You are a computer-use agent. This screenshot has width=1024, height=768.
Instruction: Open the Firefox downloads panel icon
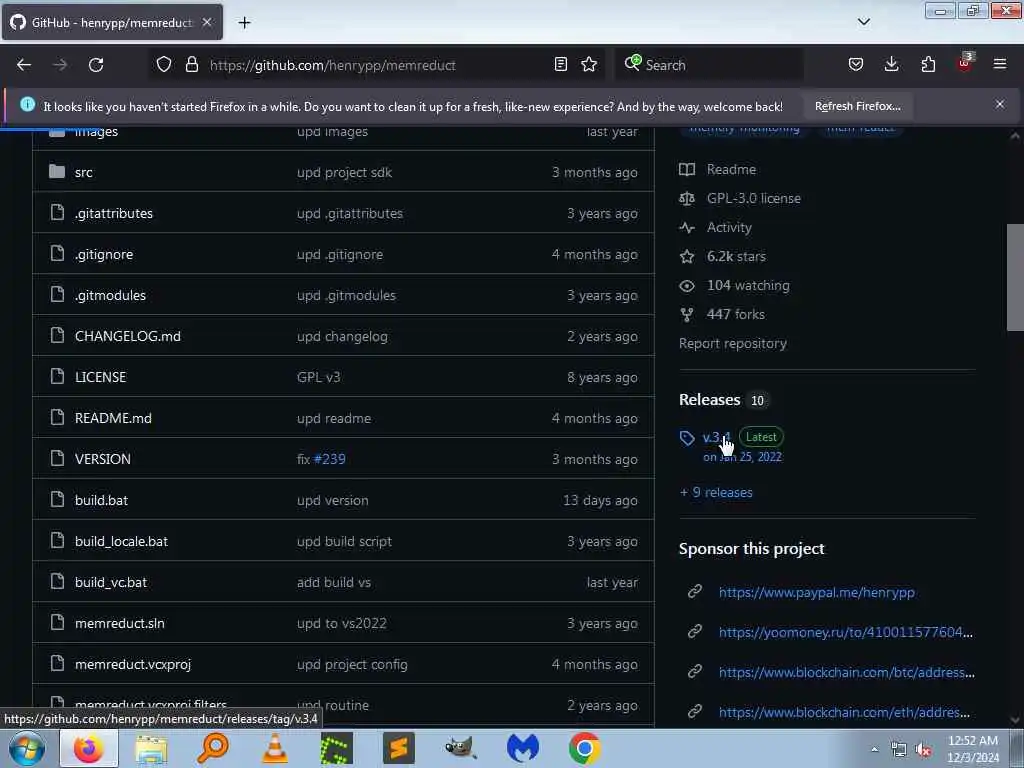coord(891,65)
